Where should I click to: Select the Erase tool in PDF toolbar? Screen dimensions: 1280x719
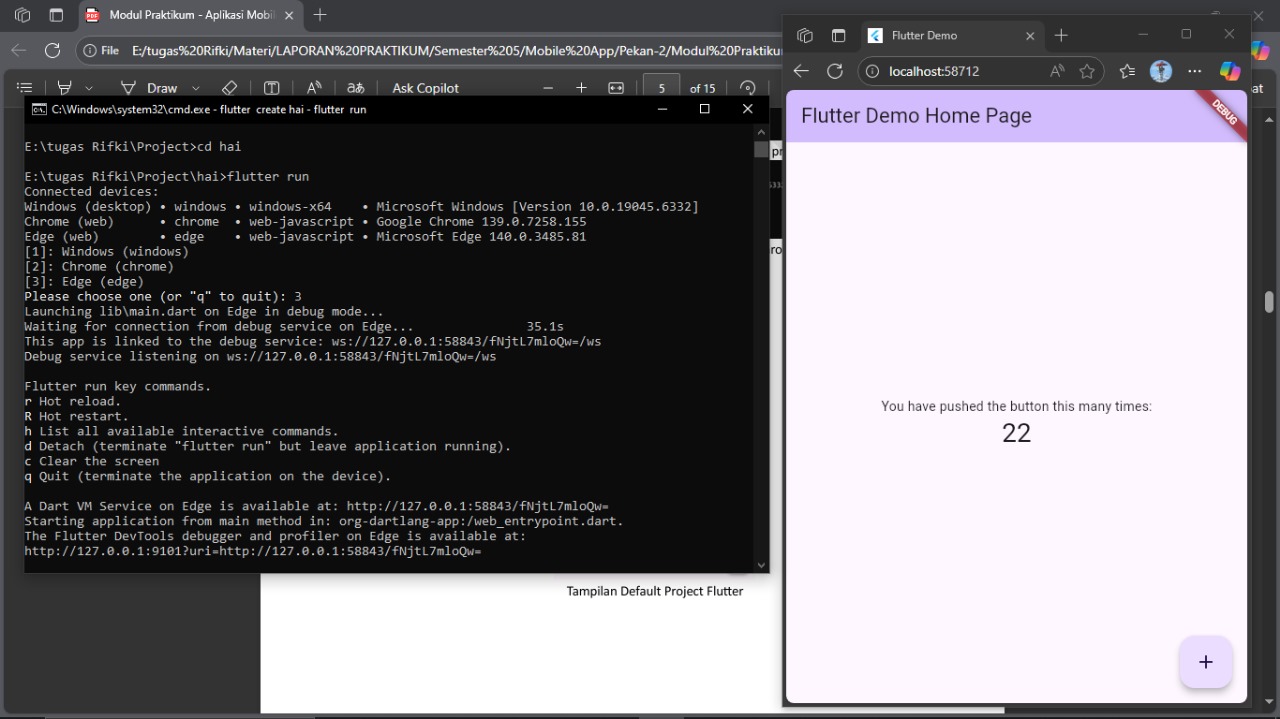229,88
